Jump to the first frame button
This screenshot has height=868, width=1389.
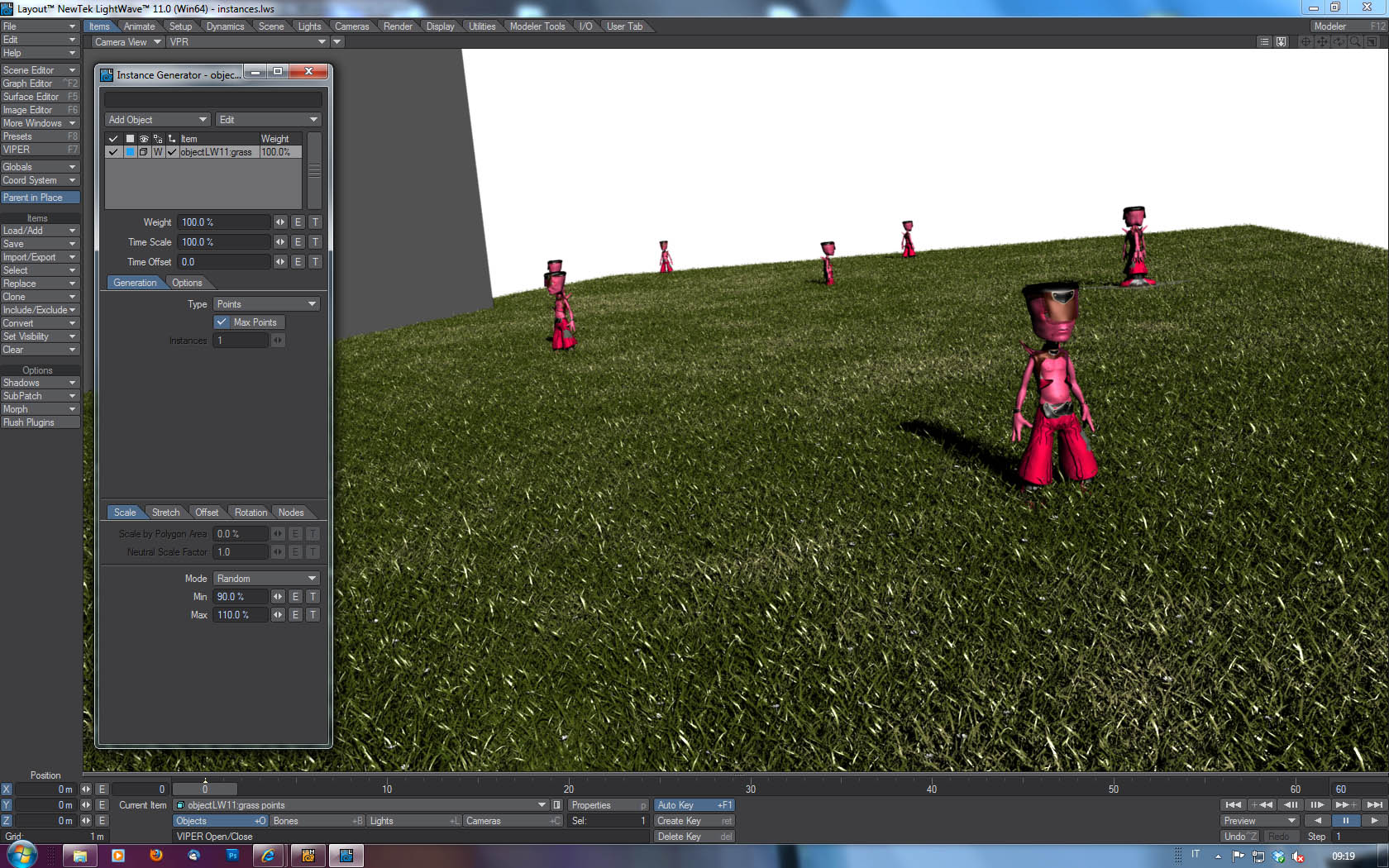tap(1233, 804)
